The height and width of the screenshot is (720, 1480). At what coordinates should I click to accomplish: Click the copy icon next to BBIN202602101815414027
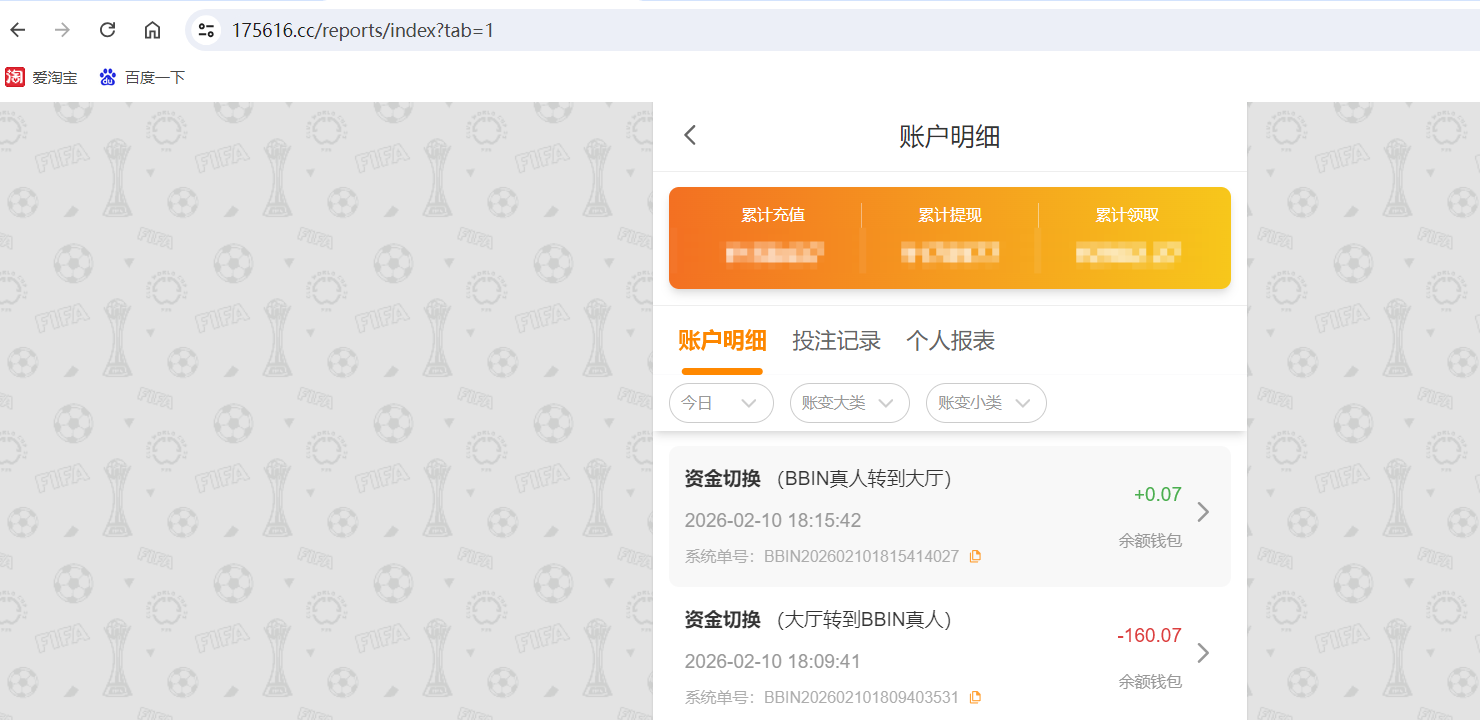point(975,556)
